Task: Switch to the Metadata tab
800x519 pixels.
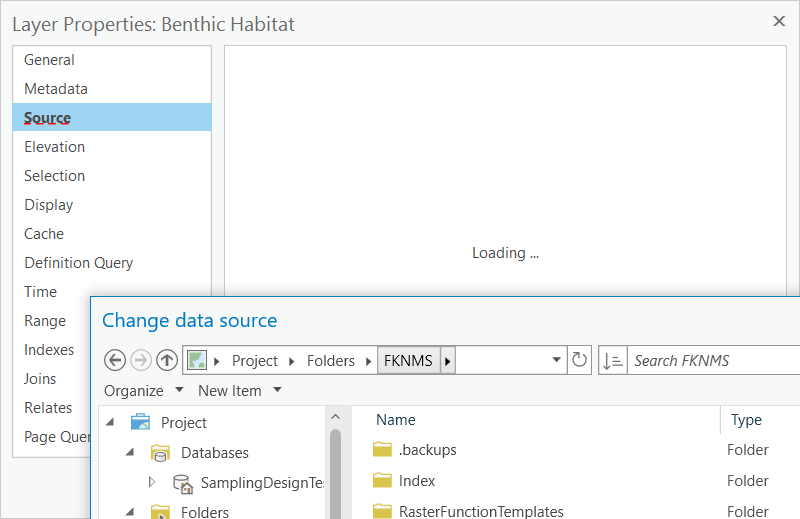Action: (56, 89)
